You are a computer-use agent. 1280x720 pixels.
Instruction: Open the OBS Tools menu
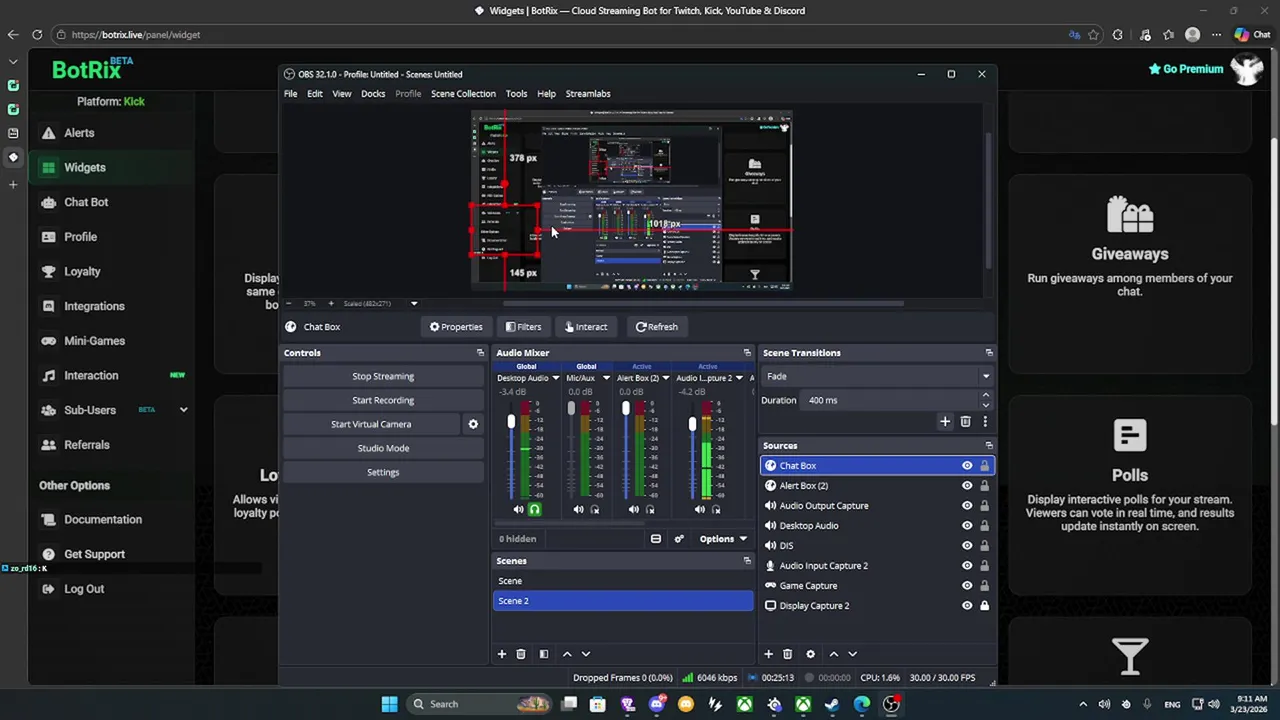[x=516, y=94]
